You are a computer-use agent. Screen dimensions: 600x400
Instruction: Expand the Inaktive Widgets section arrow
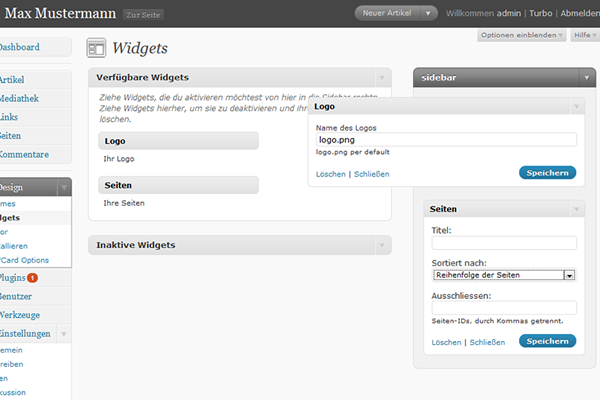pos(381,245)
